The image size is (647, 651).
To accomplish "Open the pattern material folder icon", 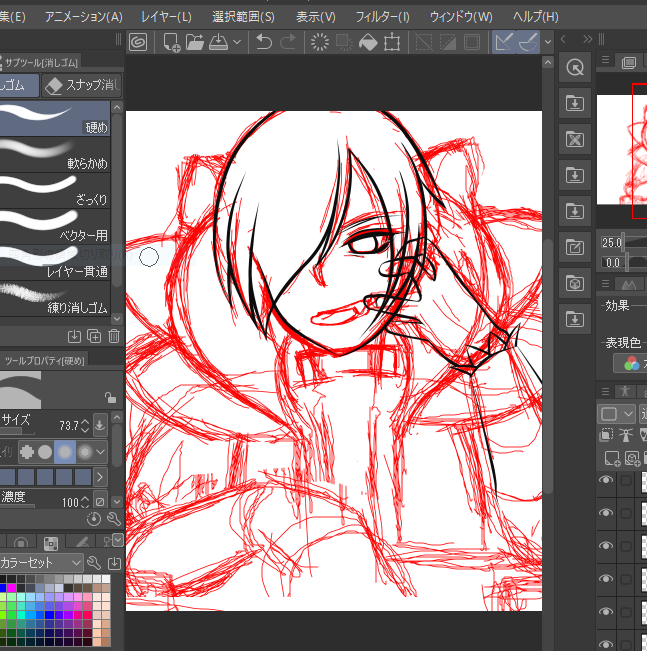I will tap(575, 140).
